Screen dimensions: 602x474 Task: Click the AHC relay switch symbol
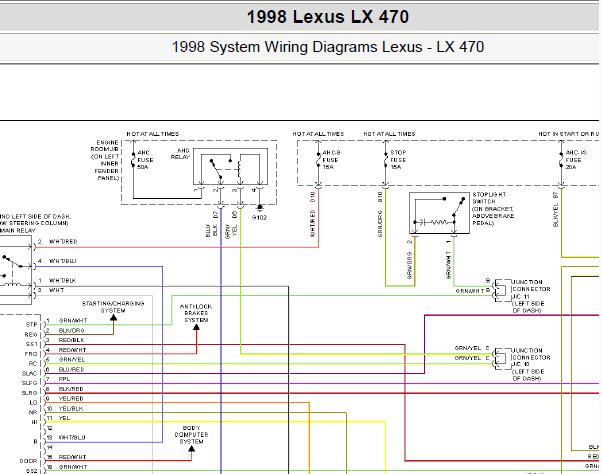click(x=230, y=167)
